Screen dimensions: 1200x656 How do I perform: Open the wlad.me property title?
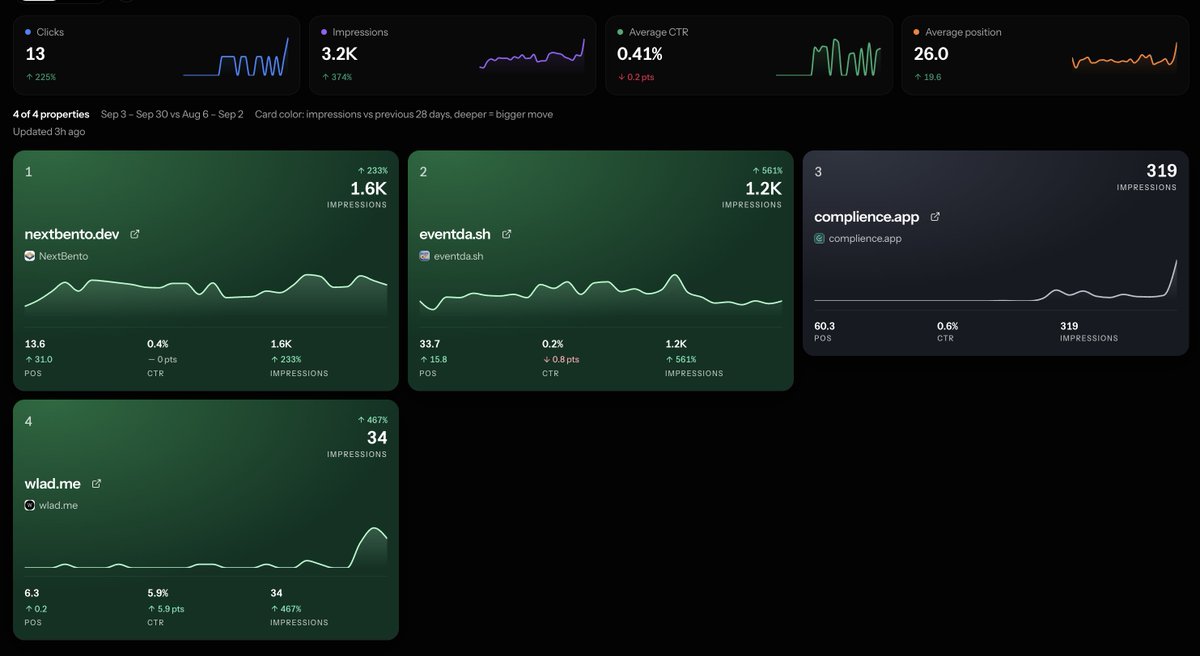[x=53, y=484]
